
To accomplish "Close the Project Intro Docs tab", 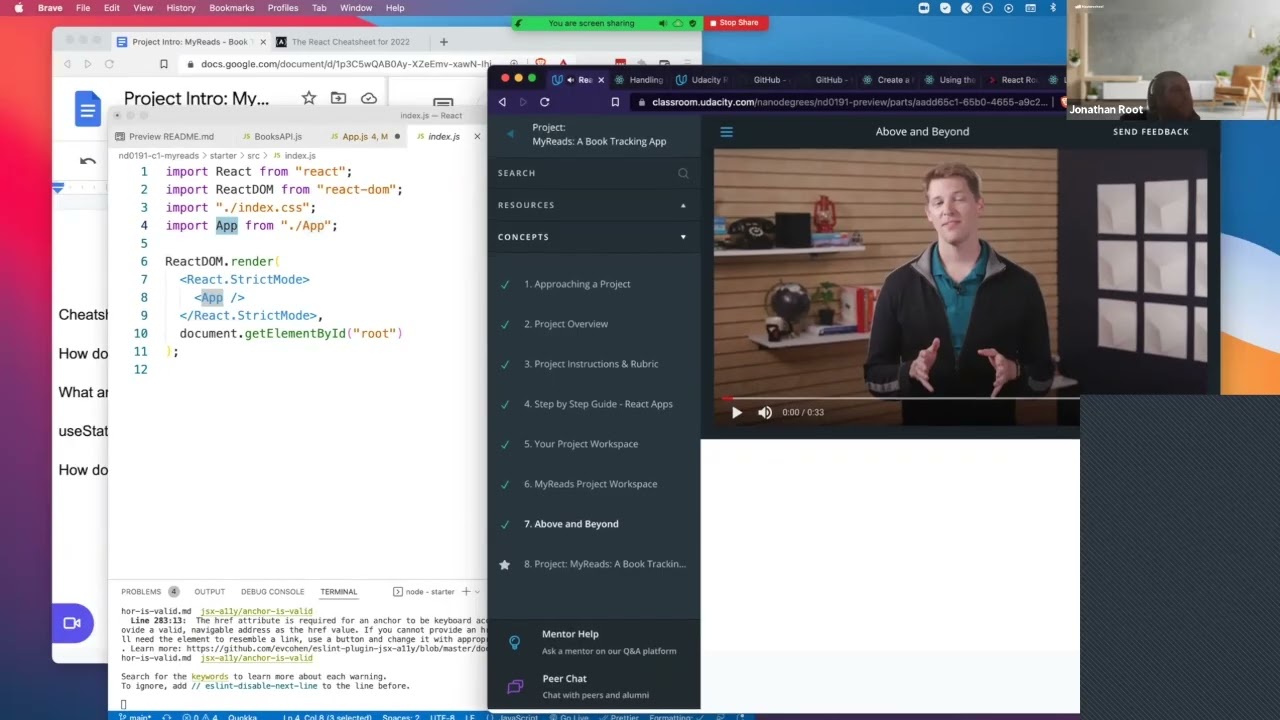I will coord(261,42).
